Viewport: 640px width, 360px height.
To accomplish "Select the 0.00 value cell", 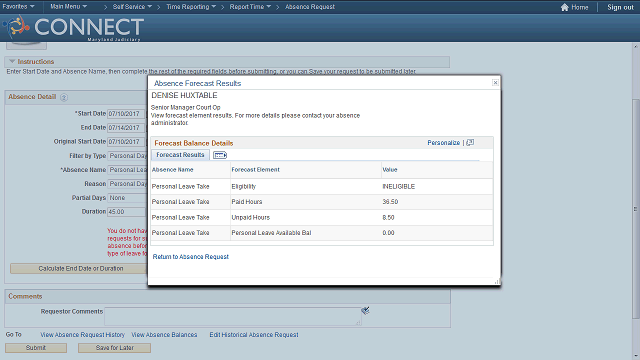I will pyautogui.click(x=388, y=233).
